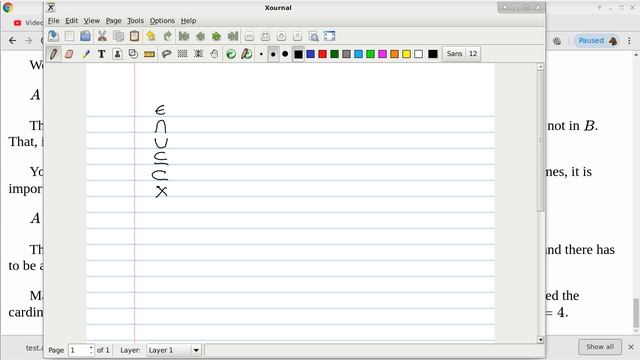Insert an image with the Image tool

click(x=117, y=54)
